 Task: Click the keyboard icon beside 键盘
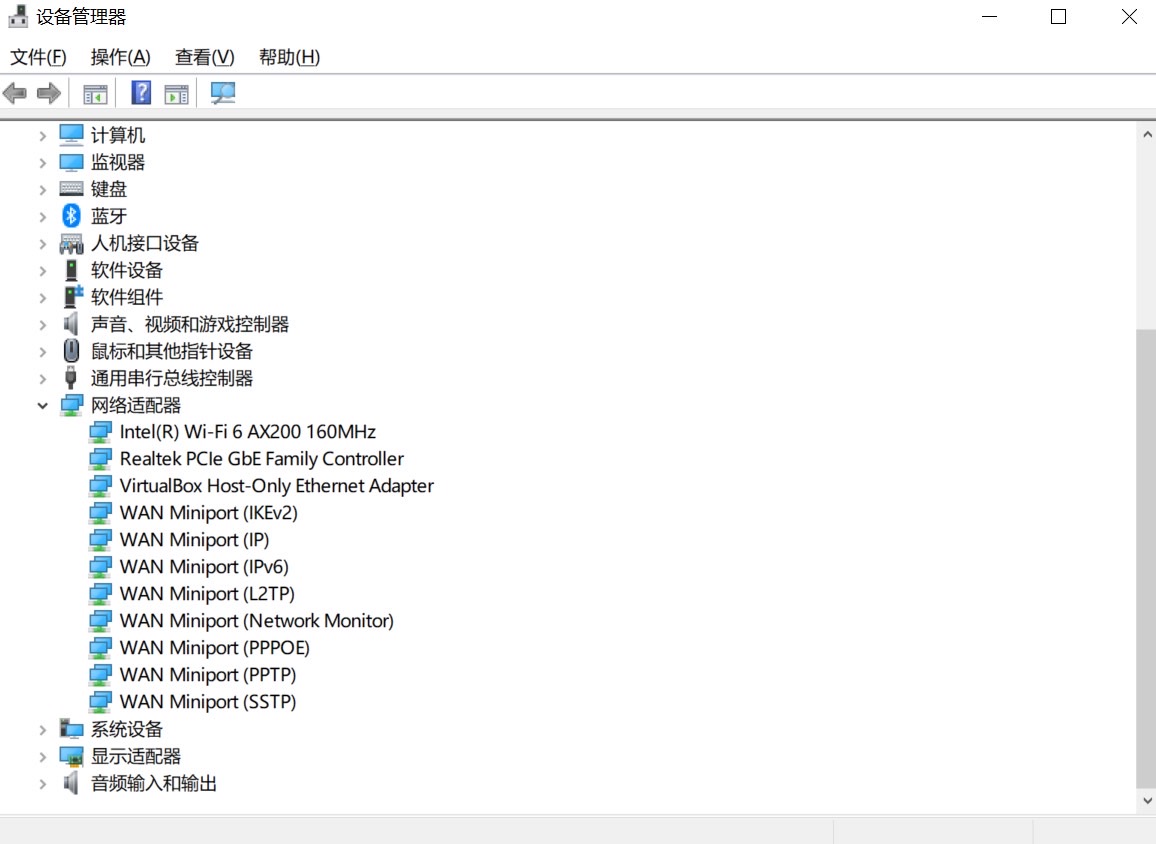71,189
